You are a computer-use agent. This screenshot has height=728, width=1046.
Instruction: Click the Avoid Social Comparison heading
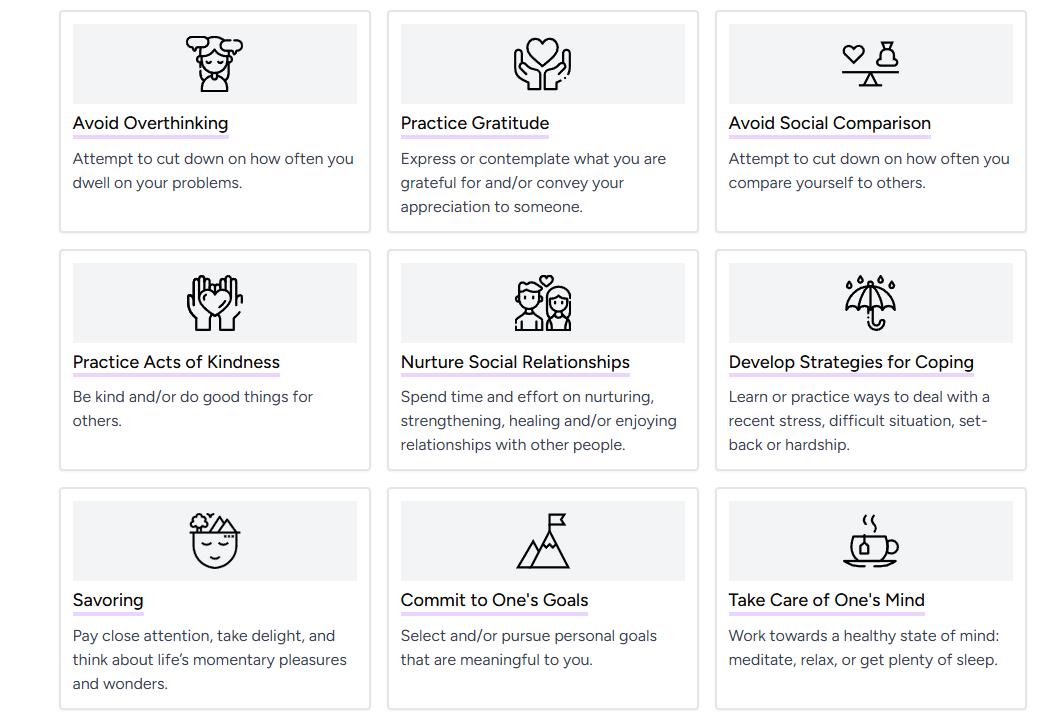(x=829, y=123)
